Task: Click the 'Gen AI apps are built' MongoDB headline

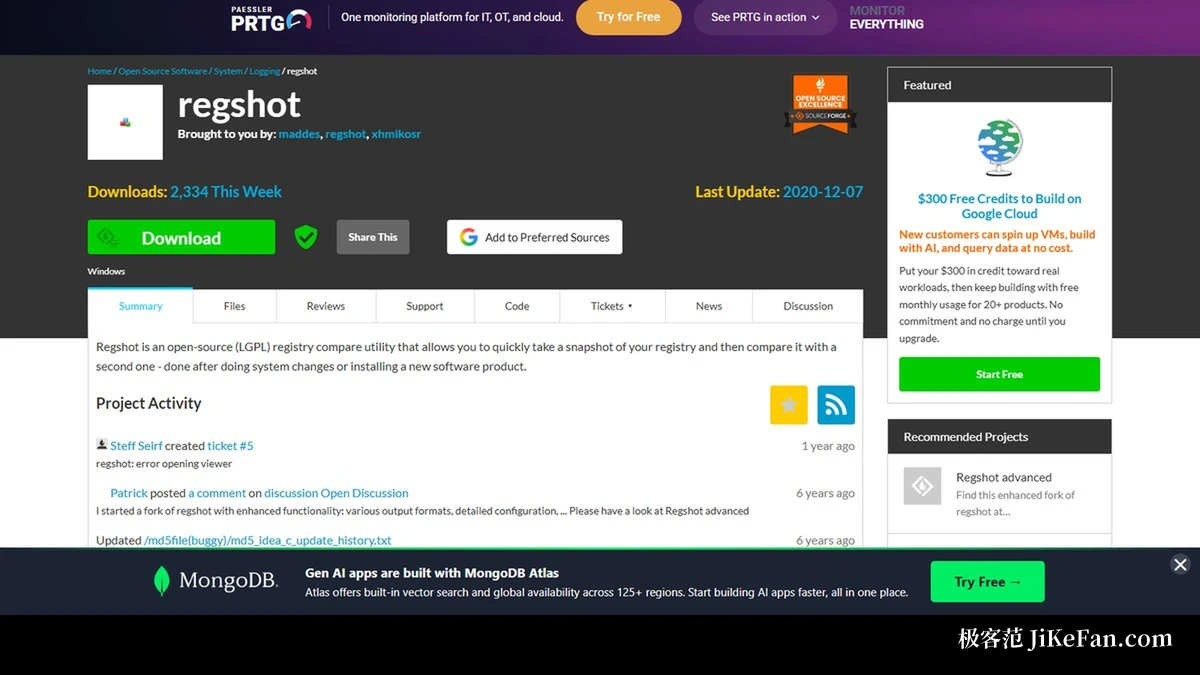Action: 432,573
